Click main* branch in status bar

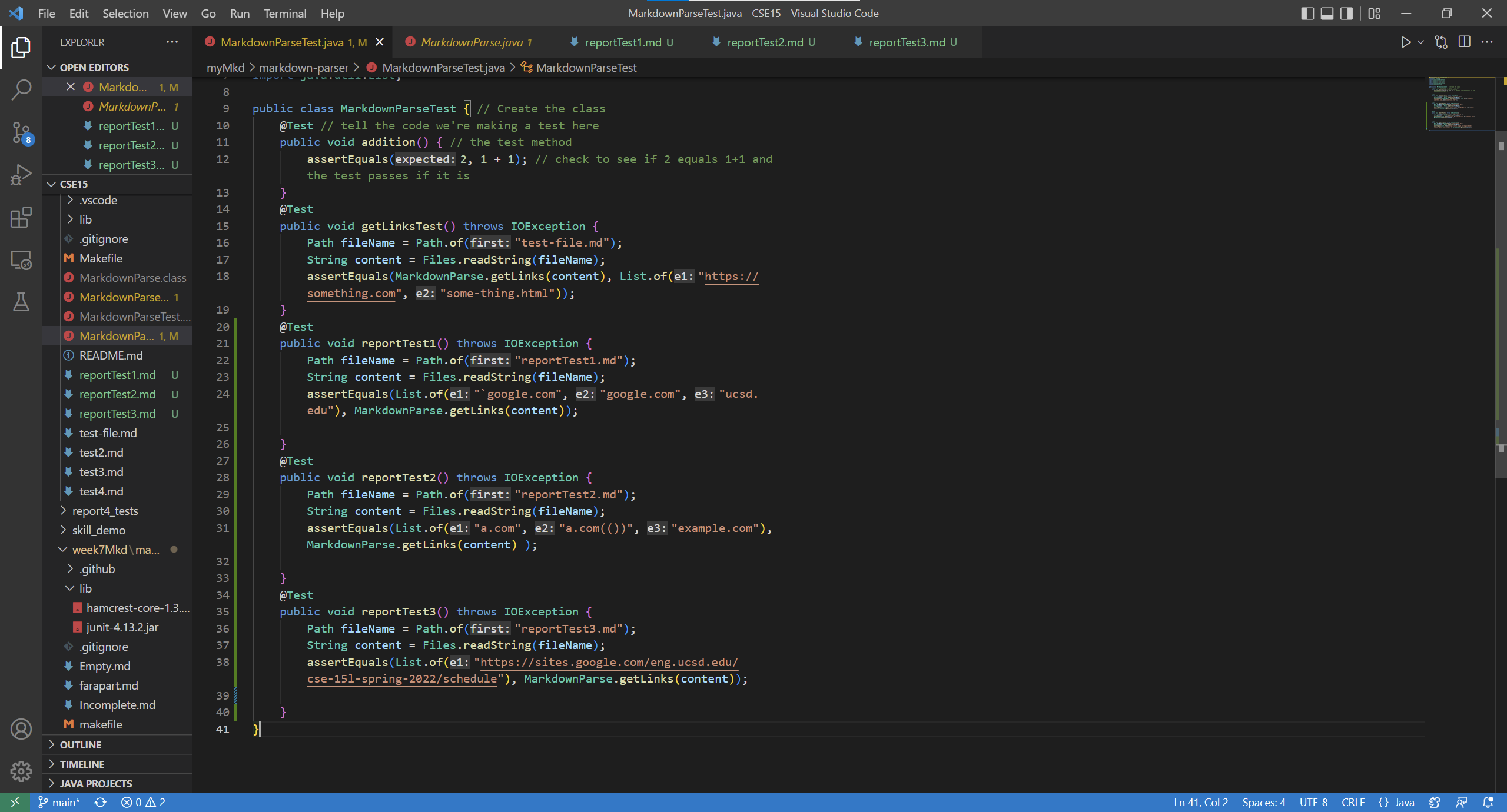(59, 802)
